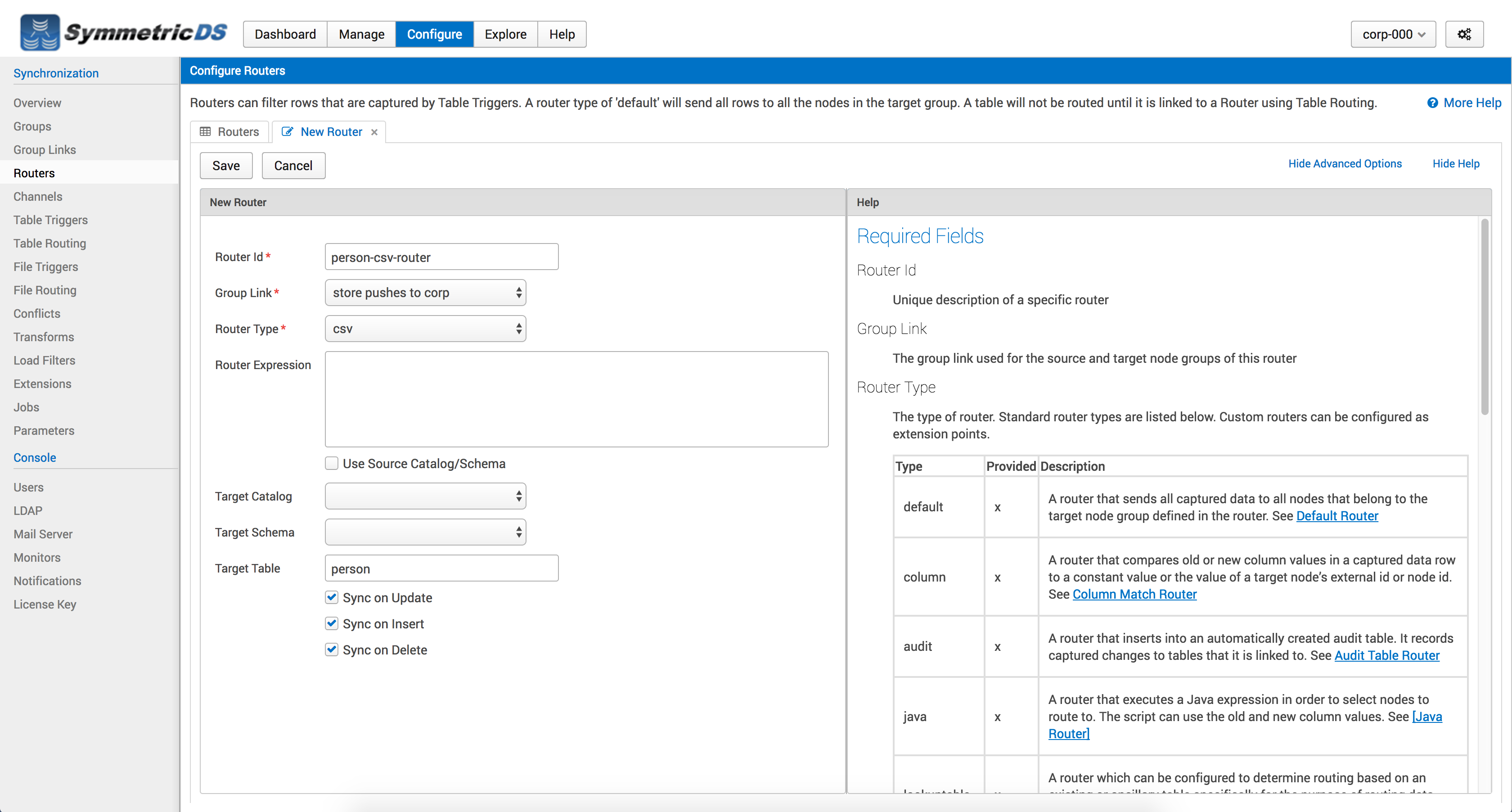Open License Key in the sidebar
Screen dimensions: 1512x812
pyautogui.click(x=45, y=604)
